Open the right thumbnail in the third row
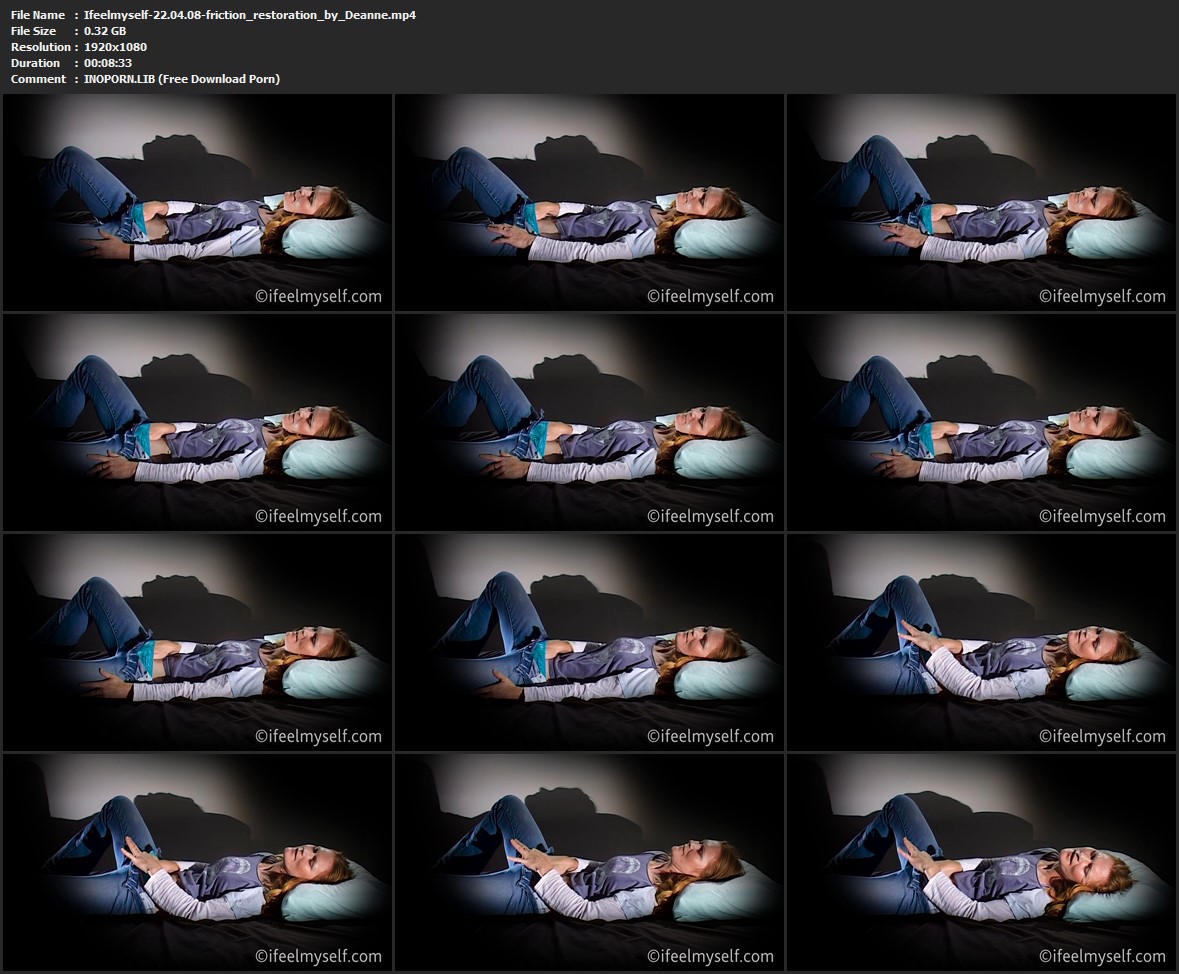1179x974 pixels. coord(981,643)
